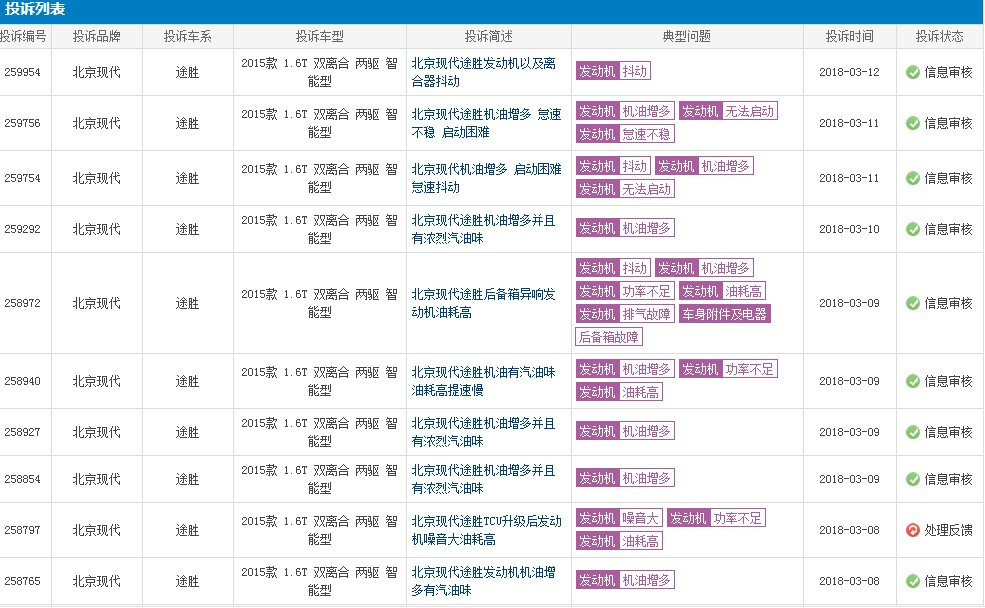Click complaint number 258797

(22, 530)
